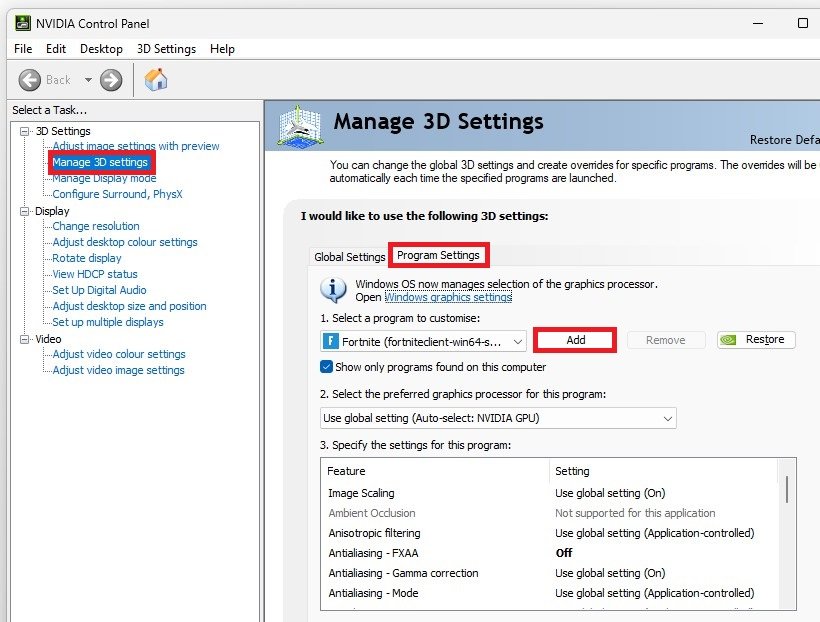Open the Edit menu
This screenshot has height=622, width=820.
click(x=56, y=49)
